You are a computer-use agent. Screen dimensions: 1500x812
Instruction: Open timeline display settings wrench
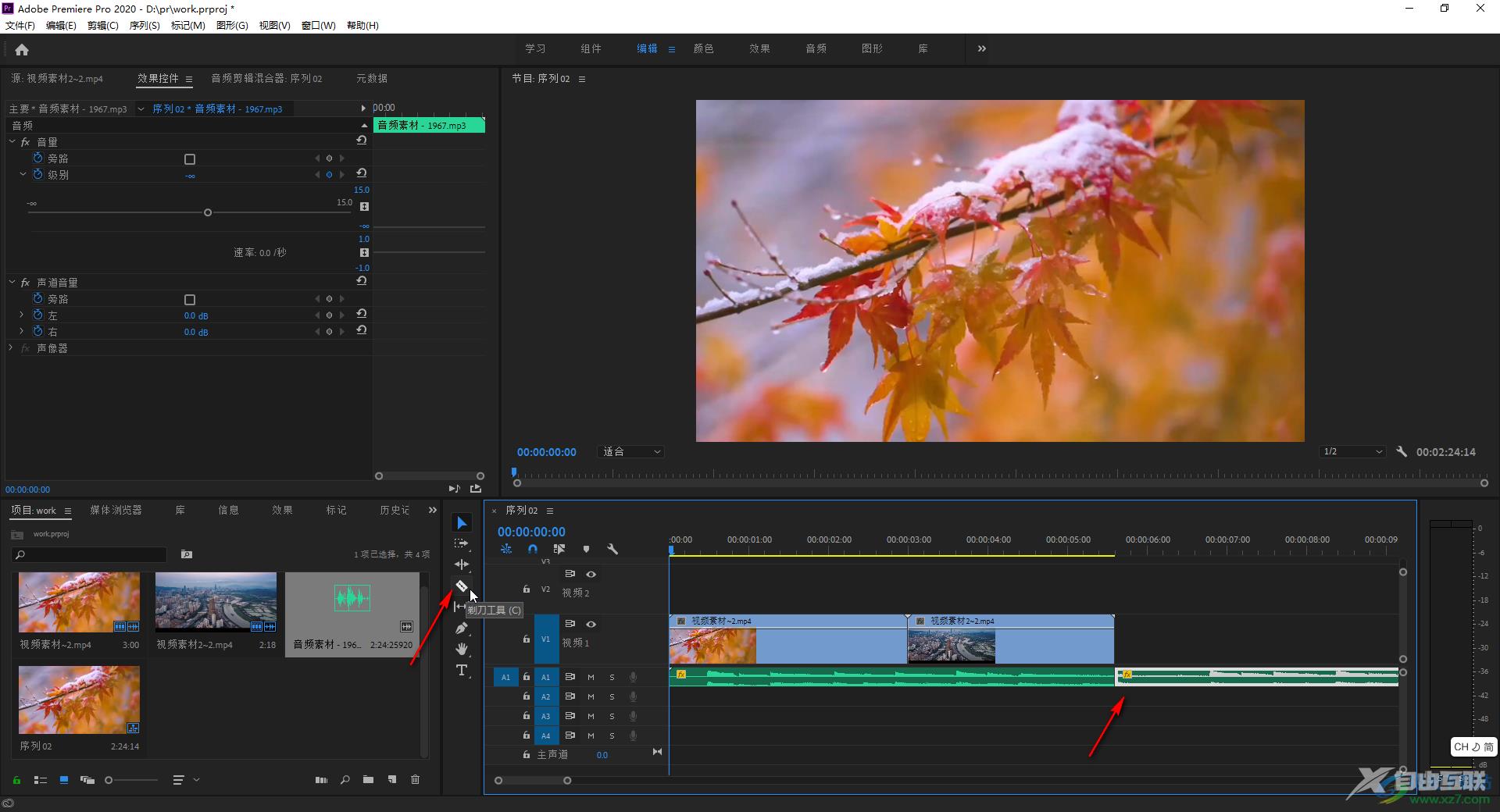coord(612,549)
